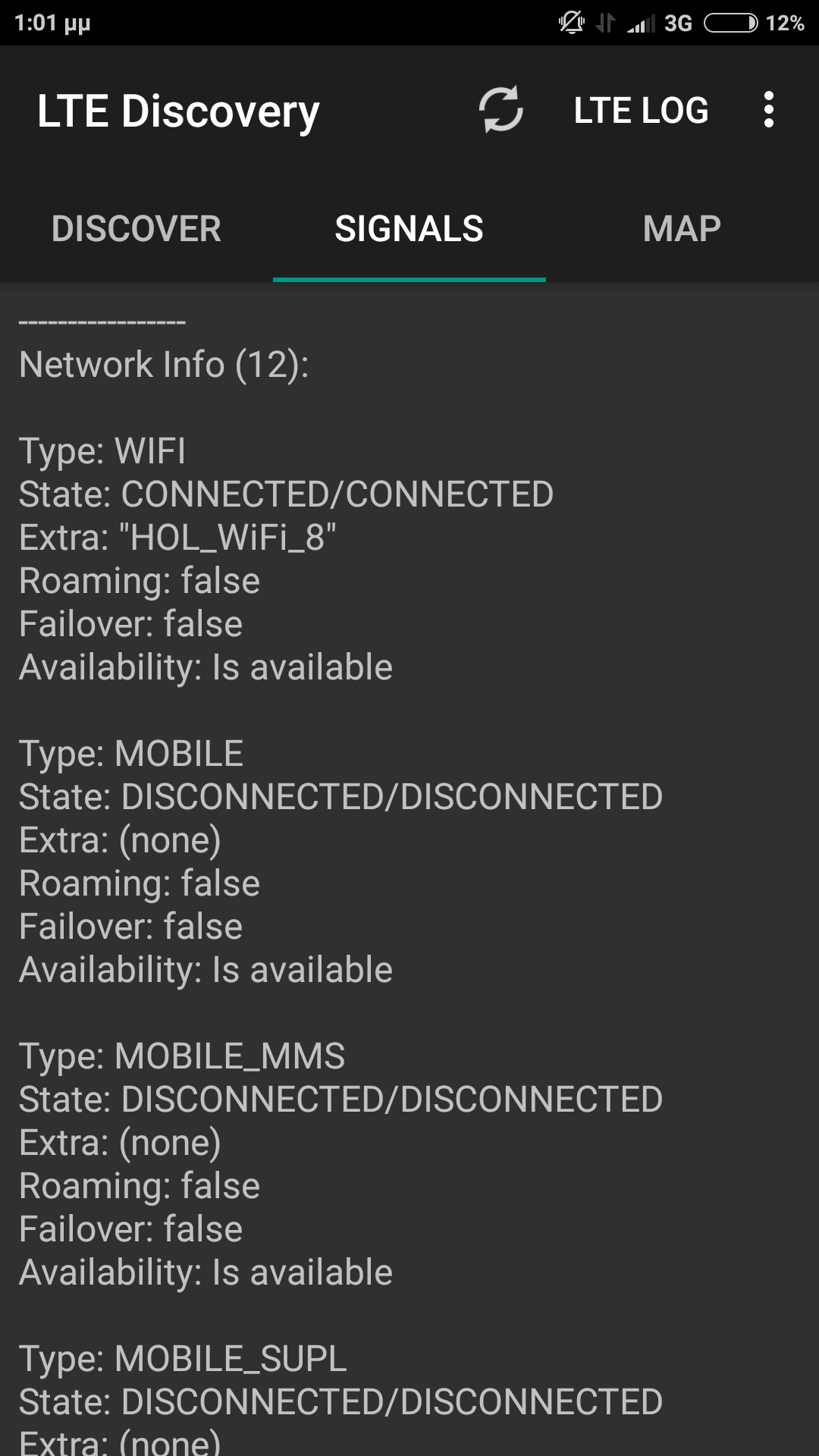The image size is (819, 1456).
Task: Tap the 3G network indicator
Action: click(678, 24)
